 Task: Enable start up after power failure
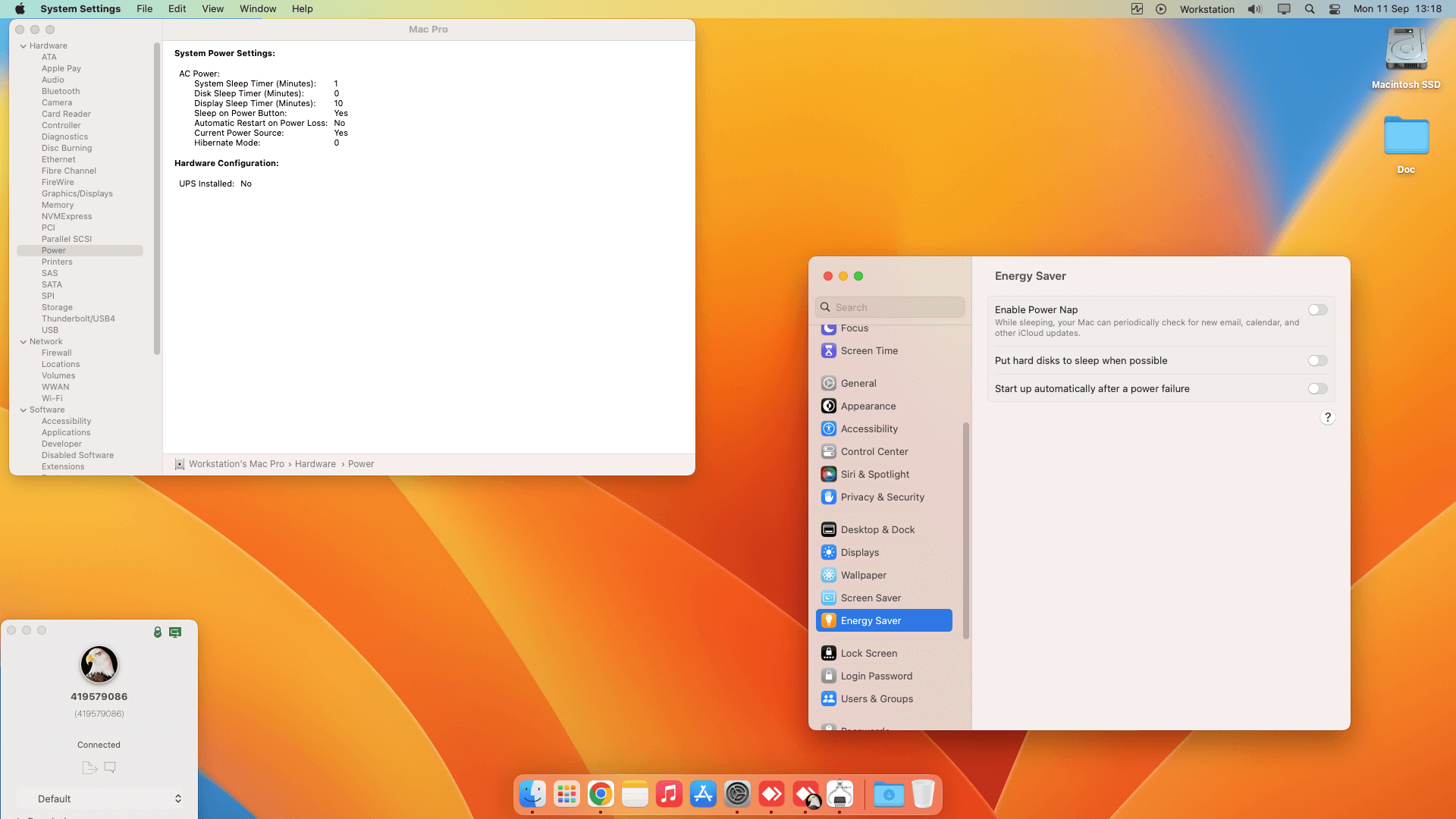(1317, 389)
